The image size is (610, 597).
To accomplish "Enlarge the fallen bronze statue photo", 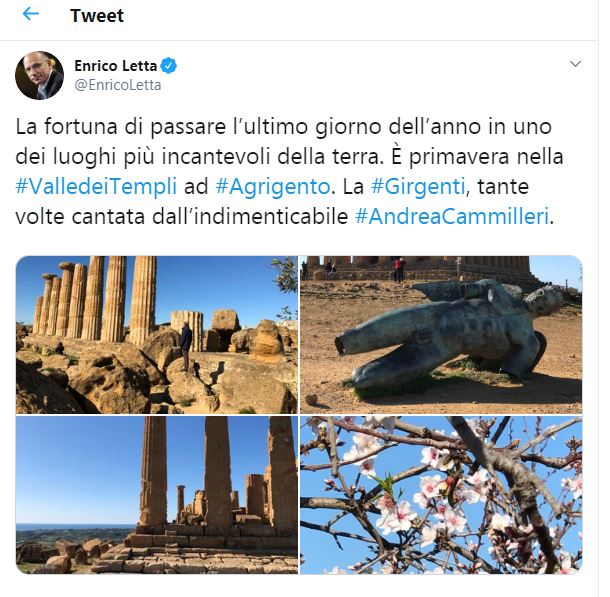I will (x=441, y=335).
